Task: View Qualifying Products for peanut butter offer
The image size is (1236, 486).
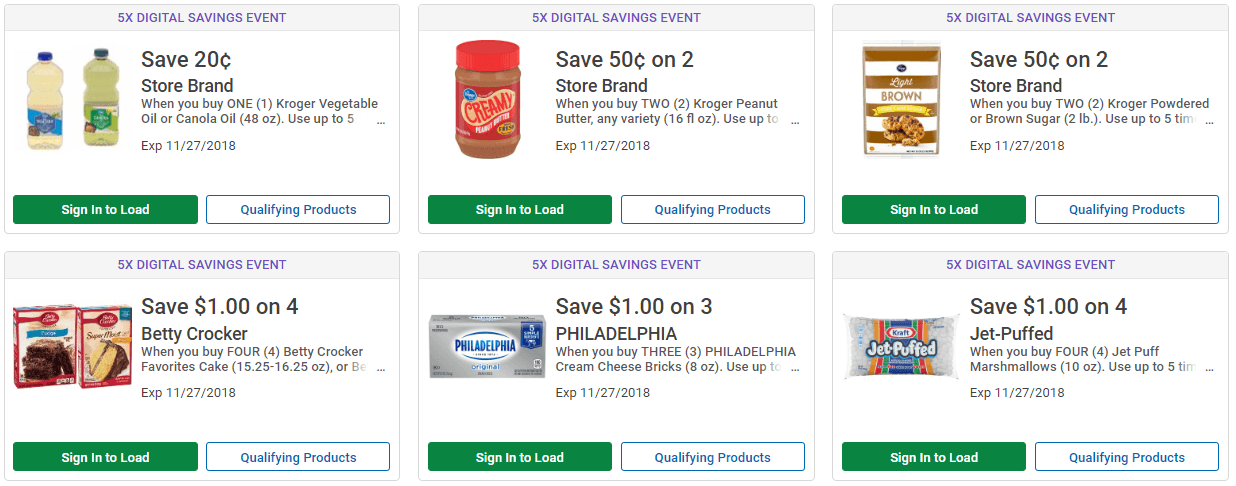Action: [712, 210]
